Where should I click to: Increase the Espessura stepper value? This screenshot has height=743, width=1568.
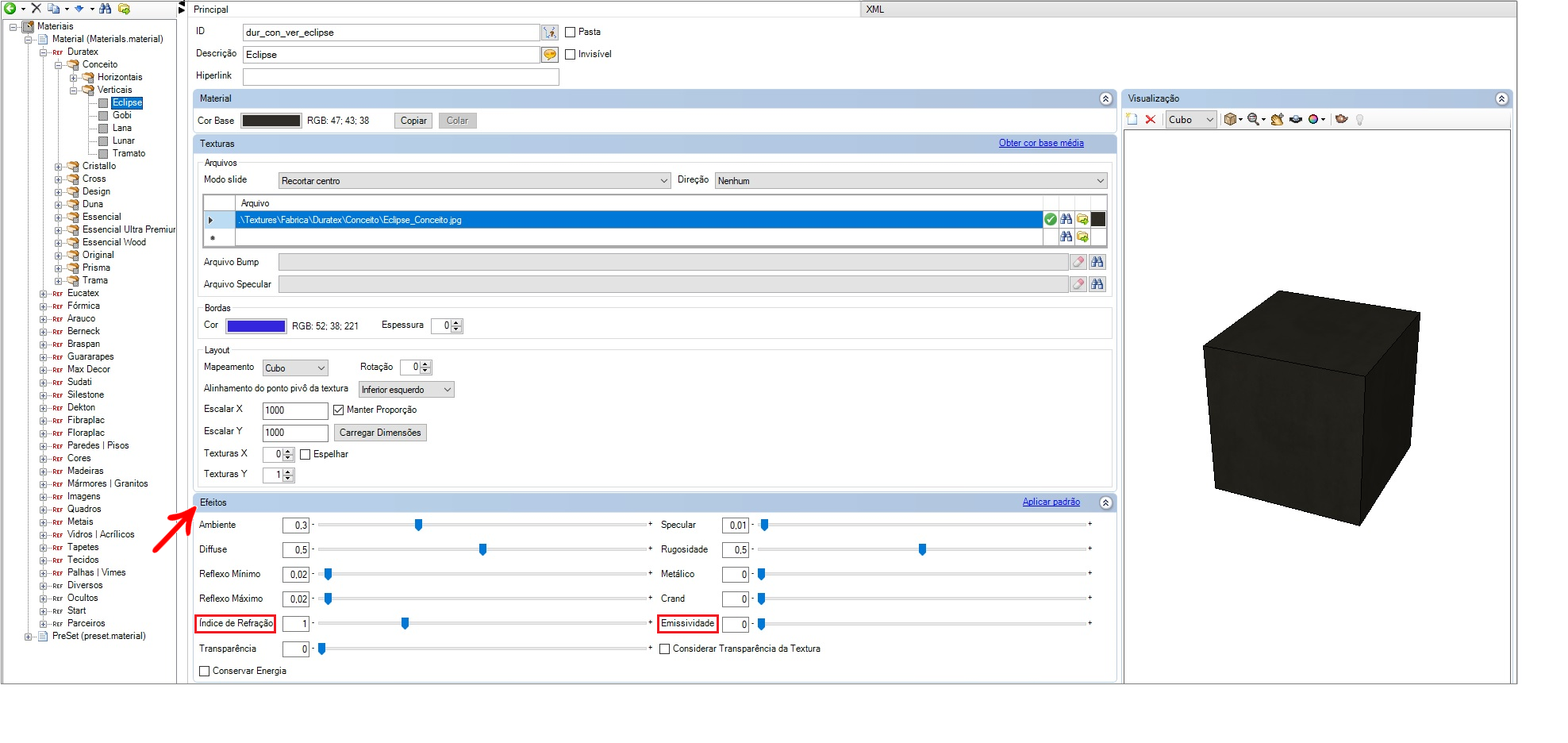[456, 323]
